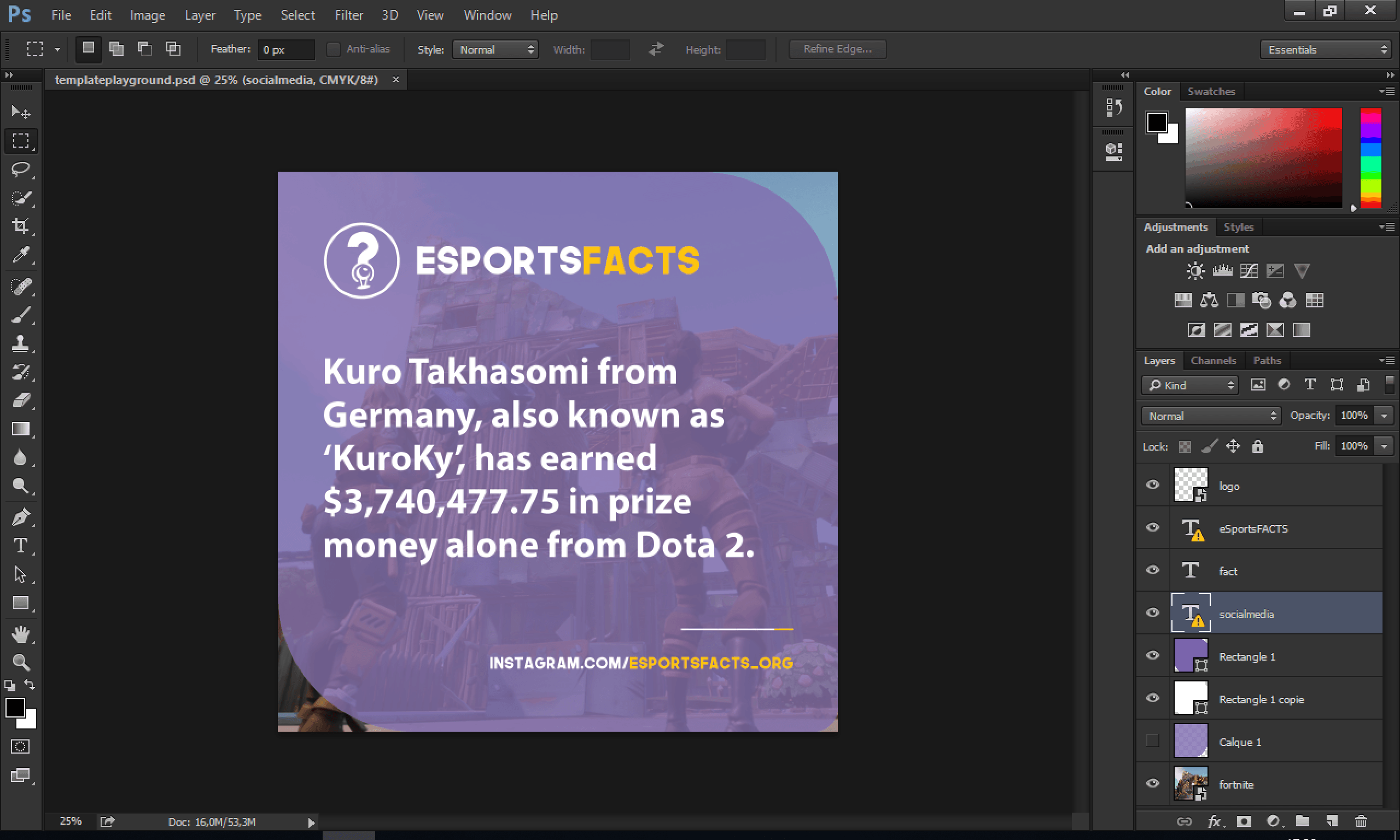The width and height of the screenshot is (1400, 840).
Task: Open the layer blend mode dropdown
Action: [x=1210, y=416]
